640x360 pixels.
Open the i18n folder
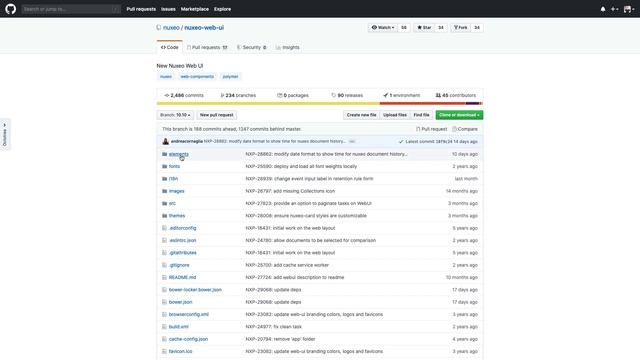pos(173,179)
